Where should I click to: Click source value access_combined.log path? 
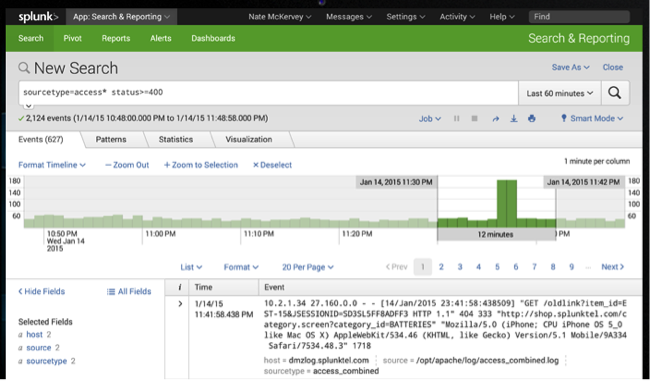(488, 360)
